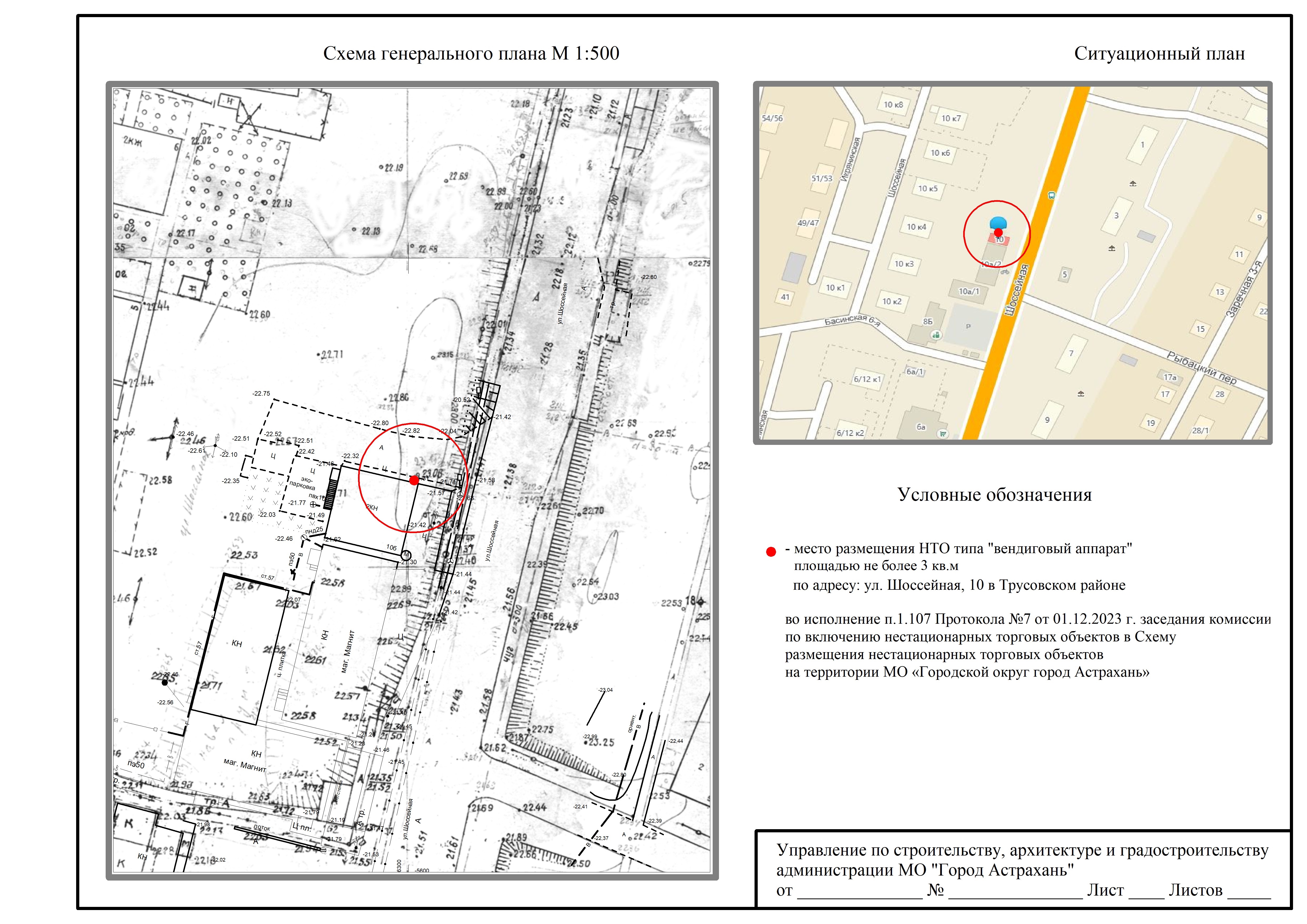Click building label 10а/1 on map
The height and width of the screenshot is (924, 1307).
point(969,291)
